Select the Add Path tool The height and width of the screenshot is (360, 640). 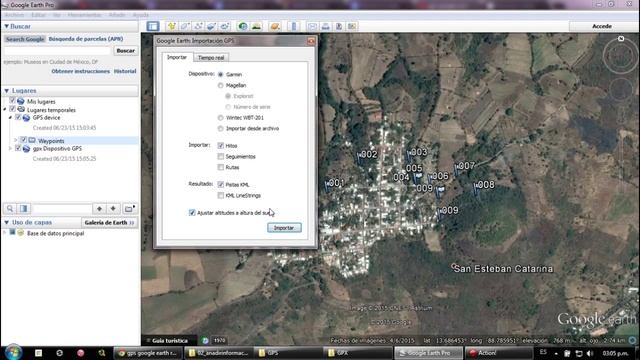(198, 26)
